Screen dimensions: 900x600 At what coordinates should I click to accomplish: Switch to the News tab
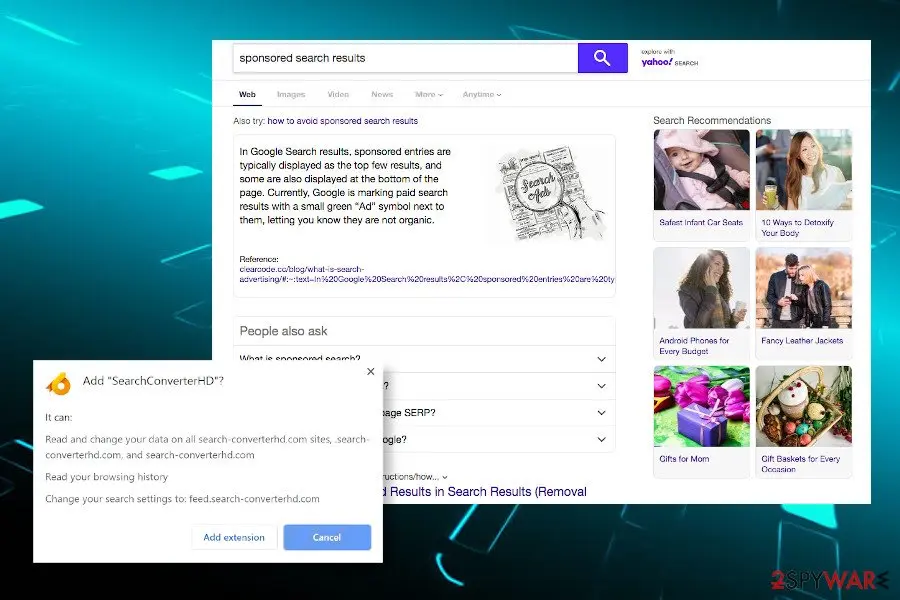click(x=382, y=94)
